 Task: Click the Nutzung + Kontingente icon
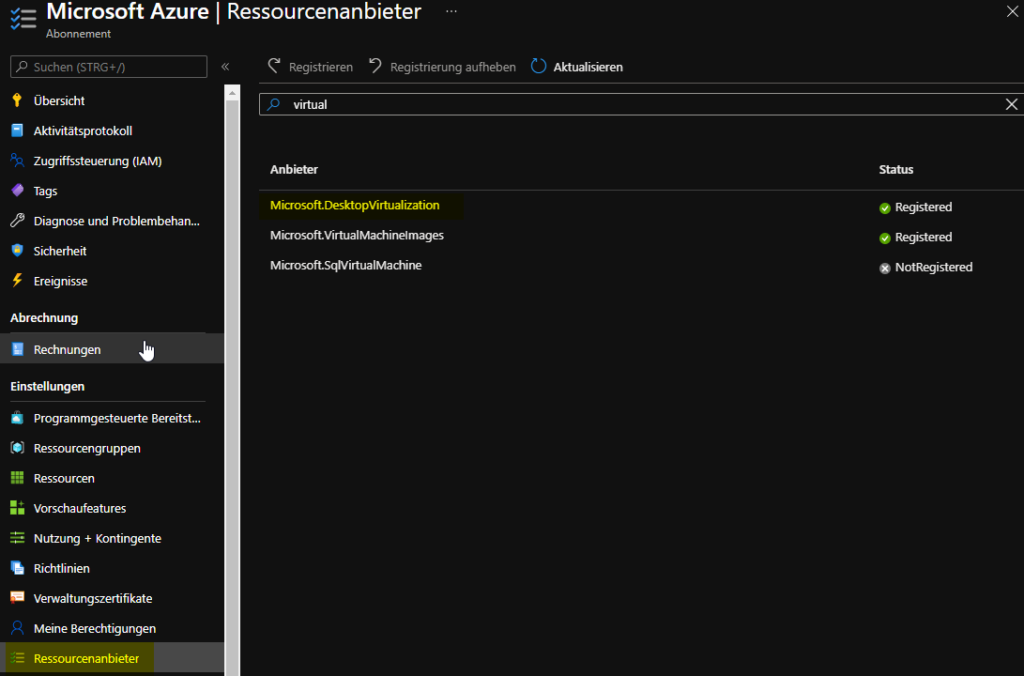click(x=17, y=538)
